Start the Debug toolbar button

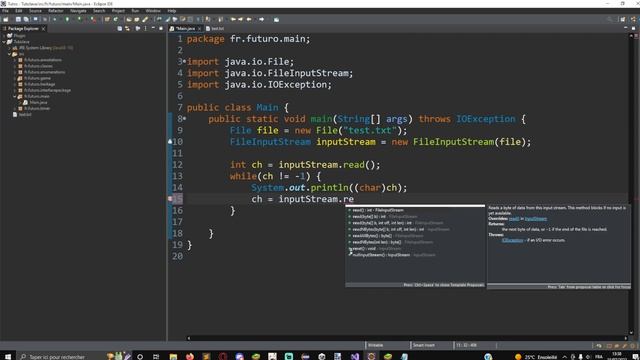pyautogui.click(x=55, y=19)
